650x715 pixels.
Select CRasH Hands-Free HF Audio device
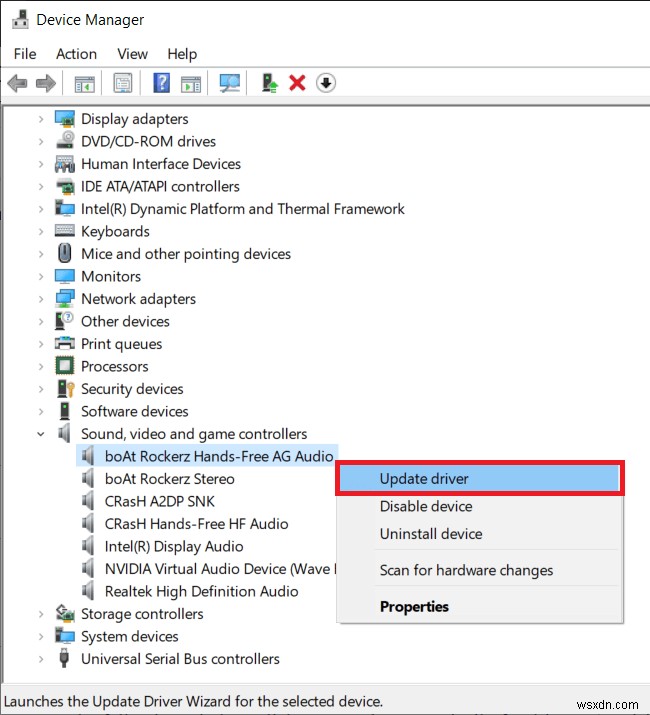click(197, 523)
